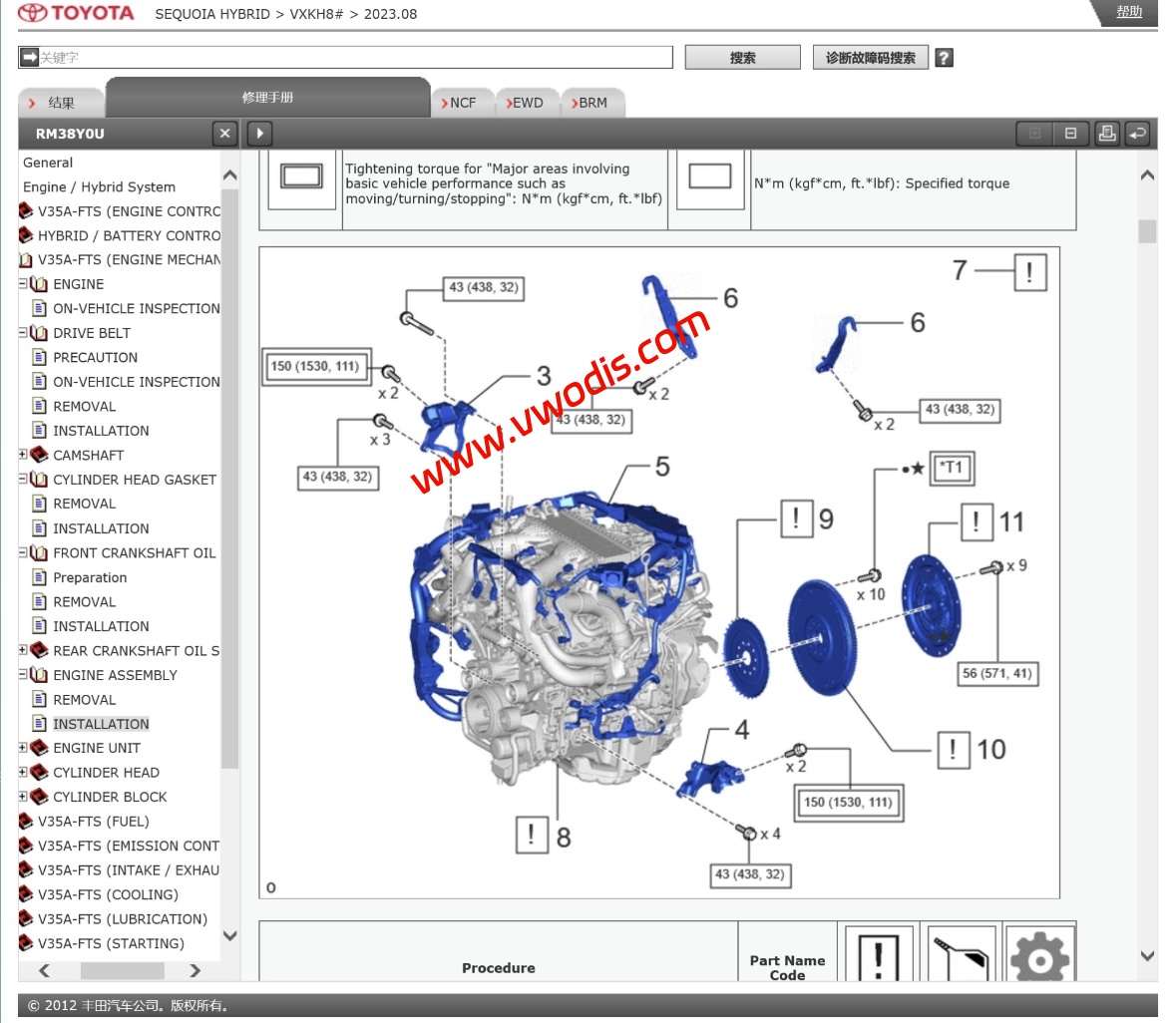This screenshot has width=1176, height=1023.
Task: Expand the CAMSHAFT tree node
Action: tap(23, 455)
